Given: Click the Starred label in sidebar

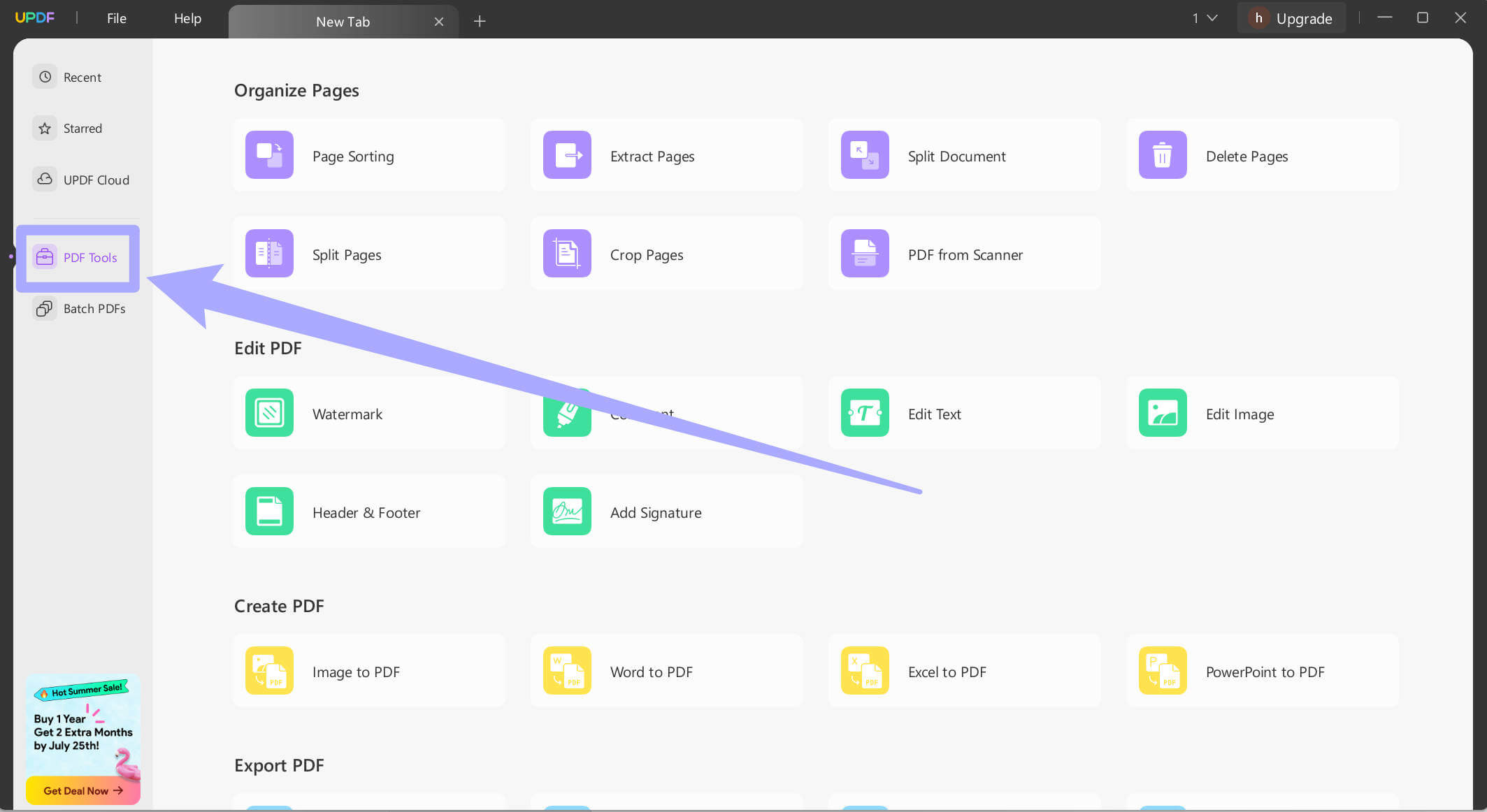Looking at the screenshot, I should (x=82, y=129).
